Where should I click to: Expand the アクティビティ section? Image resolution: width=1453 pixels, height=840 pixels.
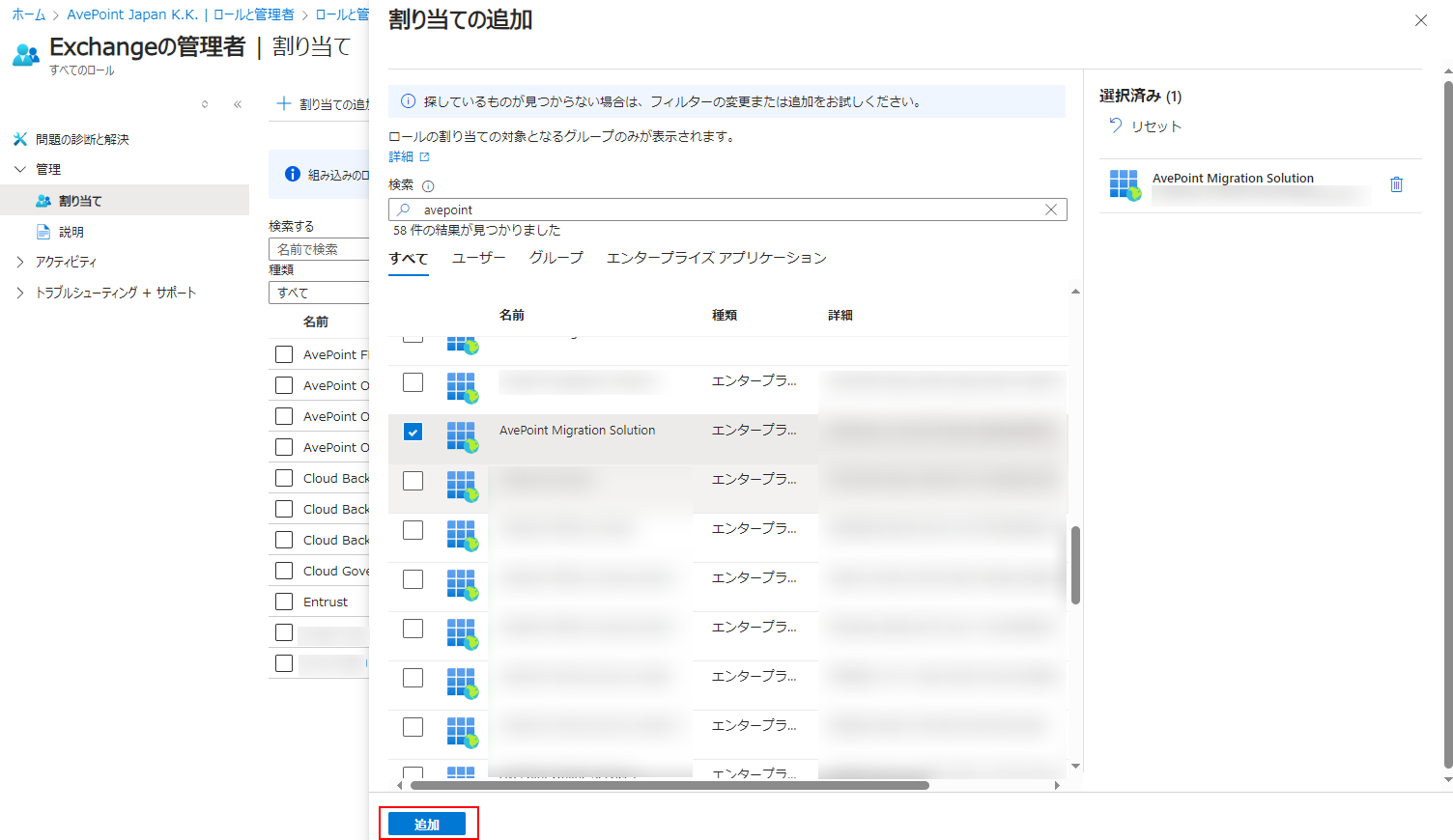(x=20, y=262)
